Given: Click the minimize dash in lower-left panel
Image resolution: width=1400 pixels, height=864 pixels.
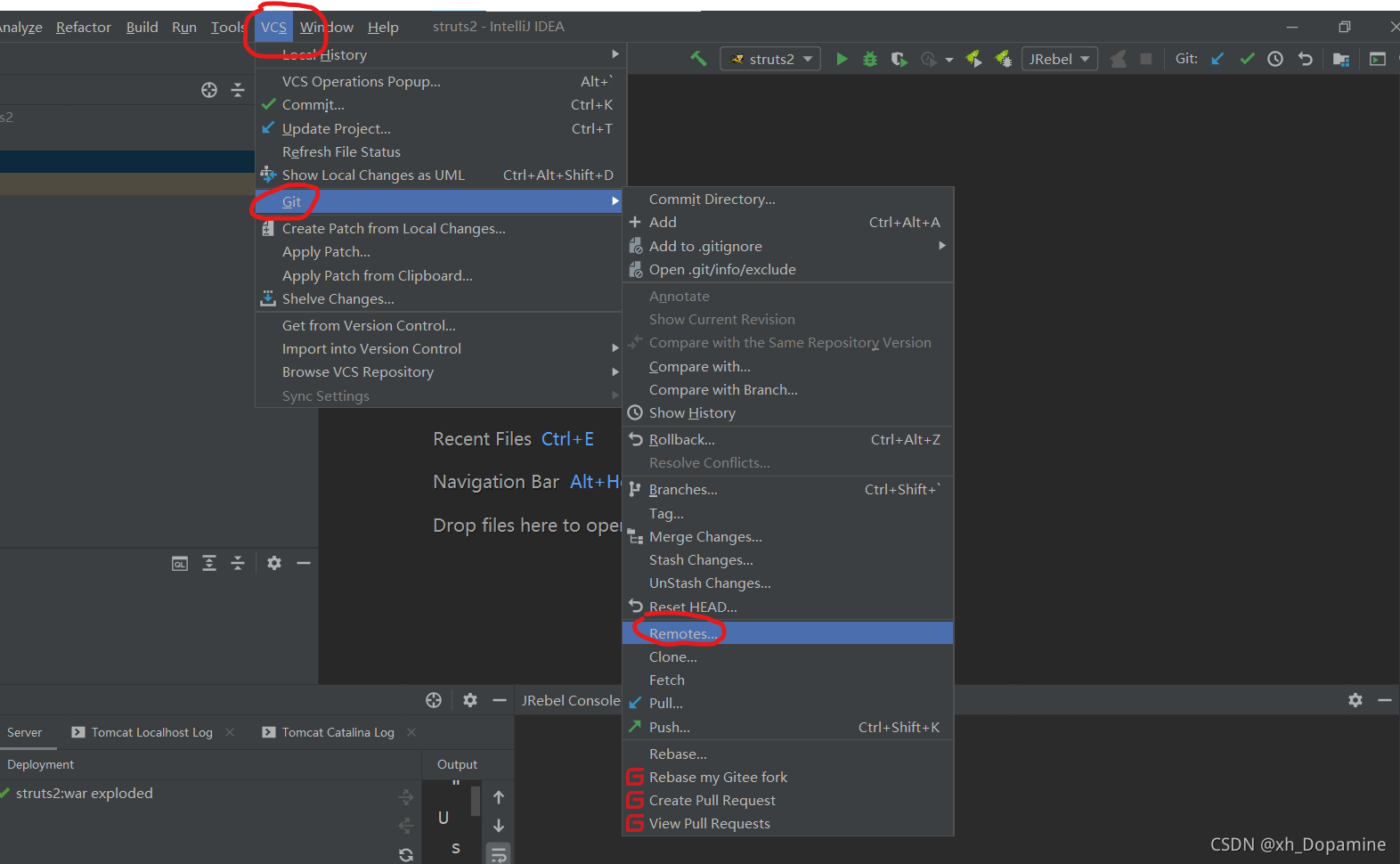Looking at the screenshot, I should [304, 563].
